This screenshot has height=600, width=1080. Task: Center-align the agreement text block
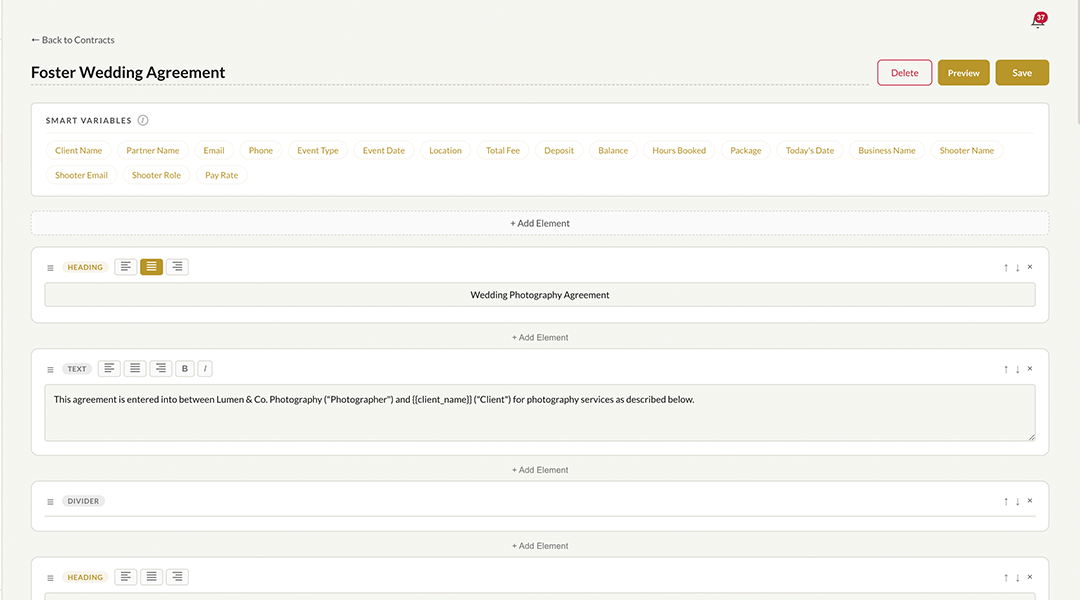tap(135, 368)
